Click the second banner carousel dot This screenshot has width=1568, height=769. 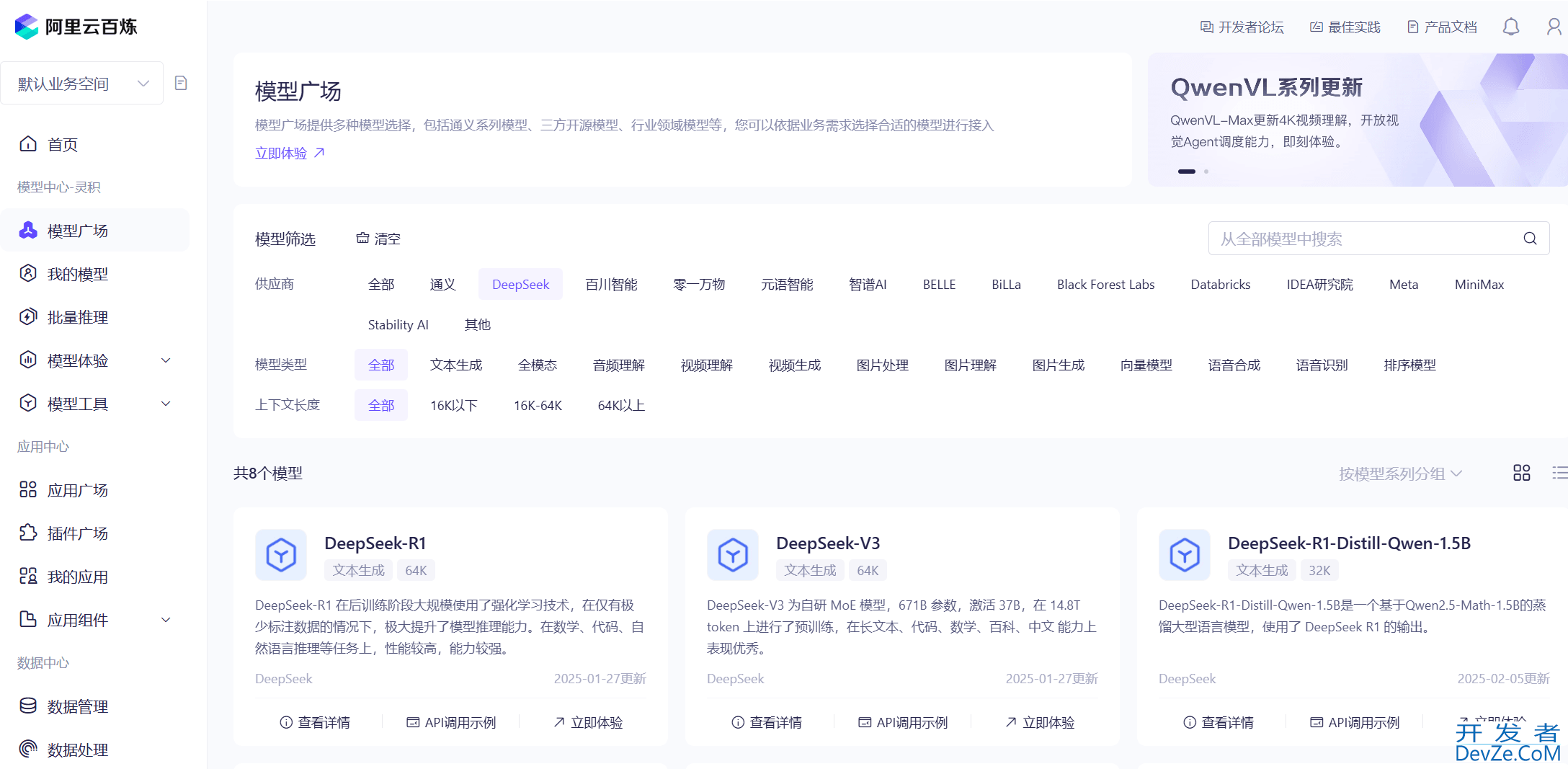click(1206, 172)
